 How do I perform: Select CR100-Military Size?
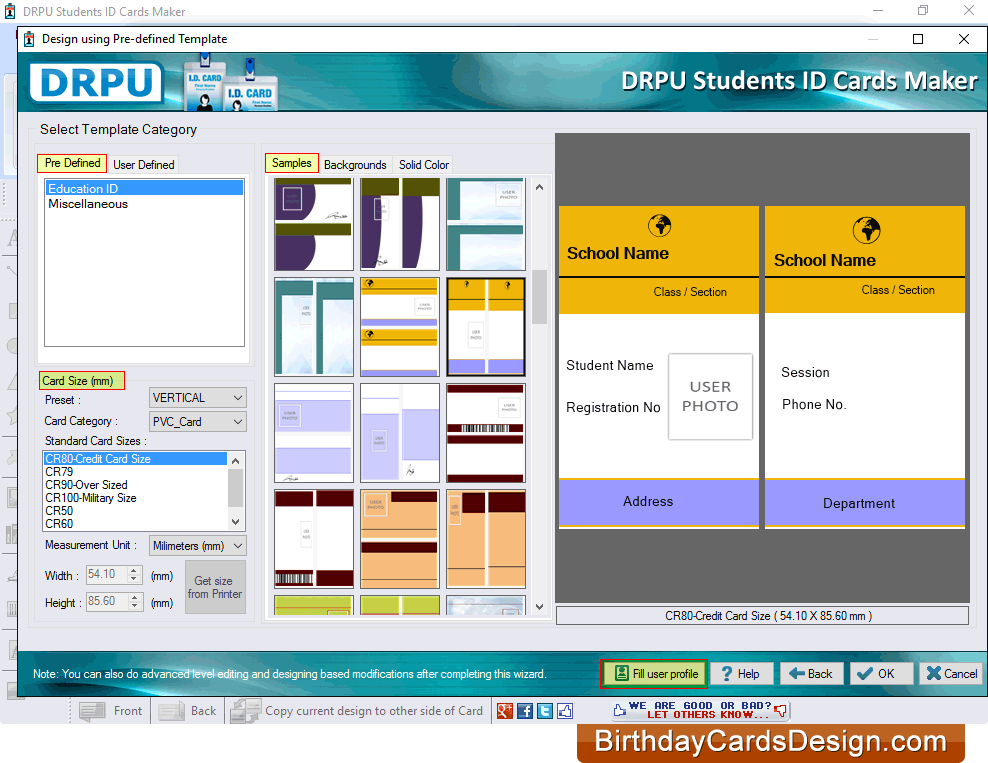(135, 498)
